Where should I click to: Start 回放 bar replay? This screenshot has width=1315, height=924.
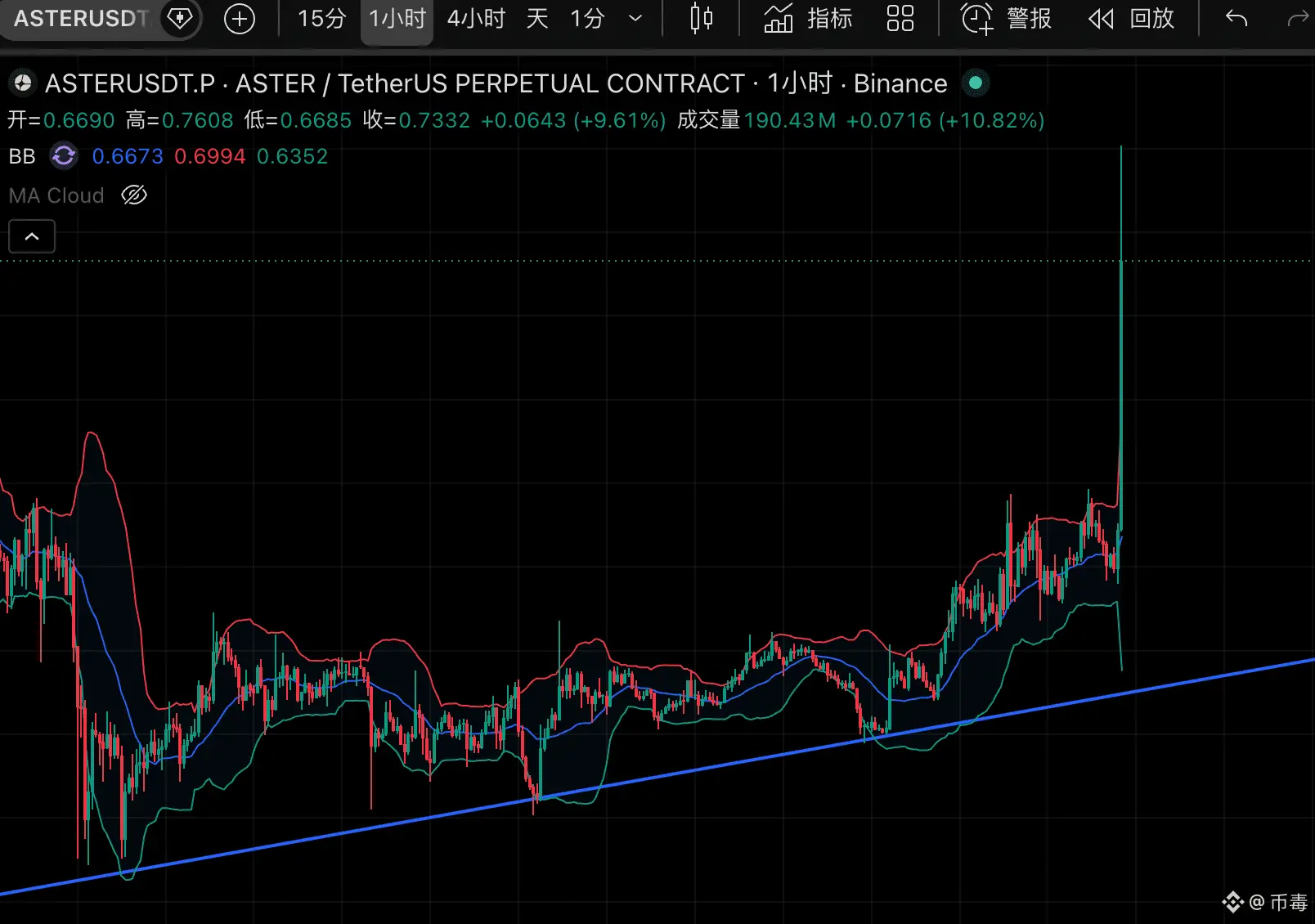click(1132, 18)
